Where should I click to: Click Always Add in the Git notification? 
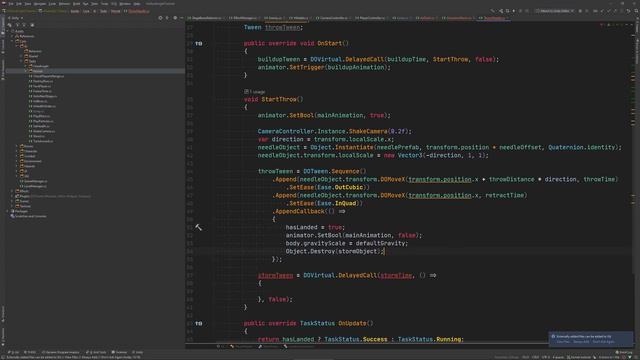(x=581, y=342)
